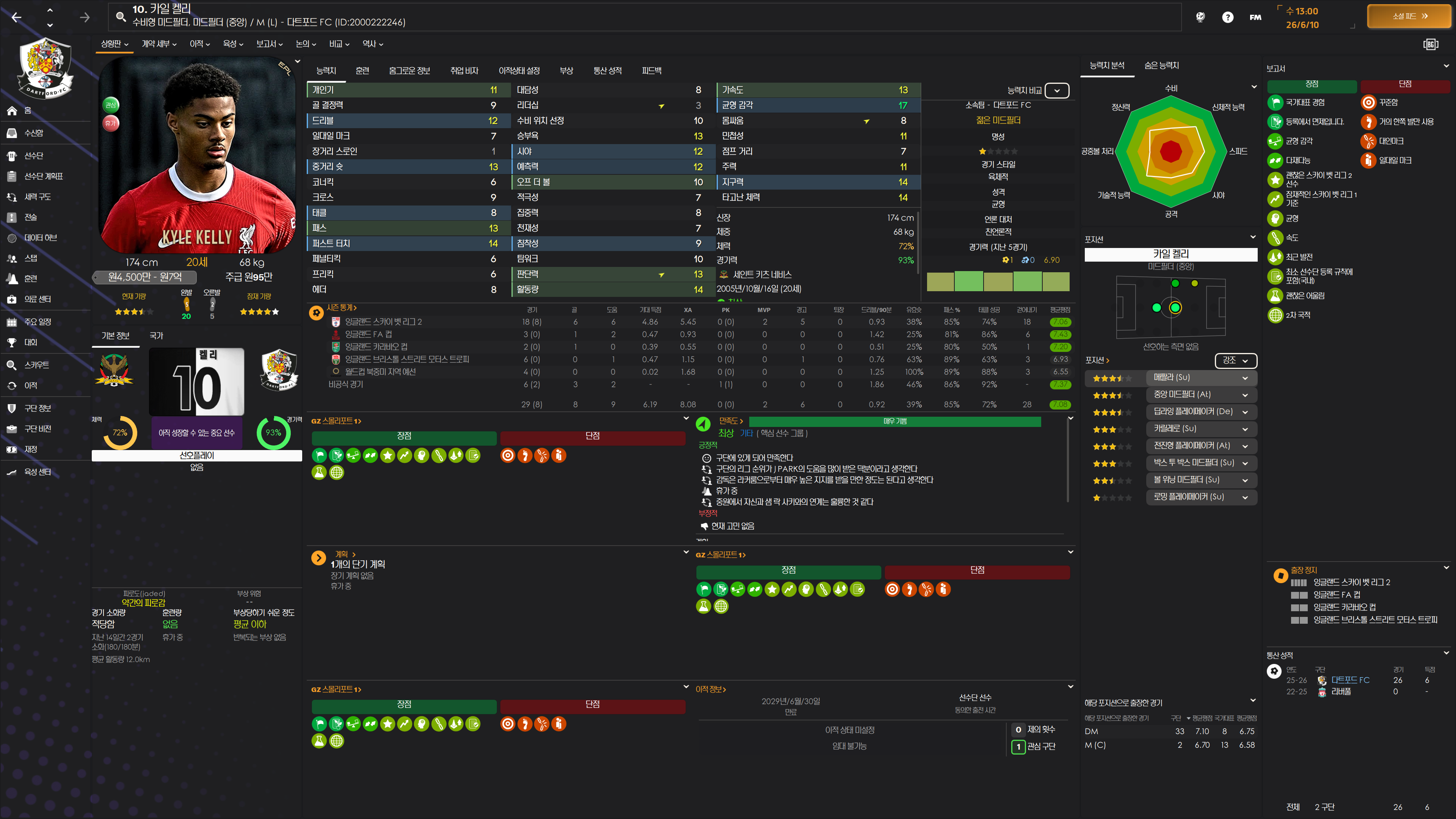Screen dimensions: 1456x819
Task: Open the help question mark icon
Action: pyautogui.click(x=1227, y=17)
